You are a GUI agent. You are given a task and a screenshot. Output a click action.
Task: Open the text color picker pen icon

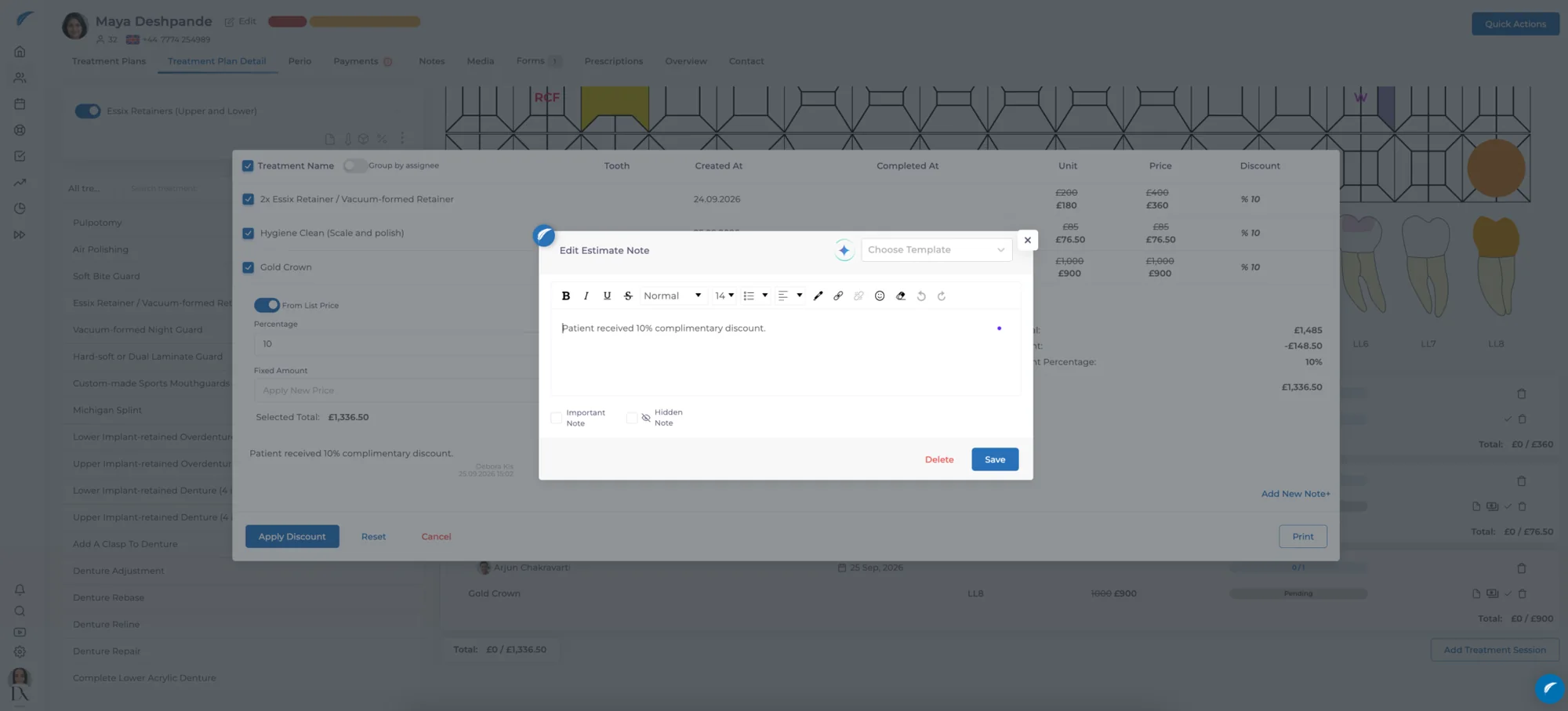818,296
